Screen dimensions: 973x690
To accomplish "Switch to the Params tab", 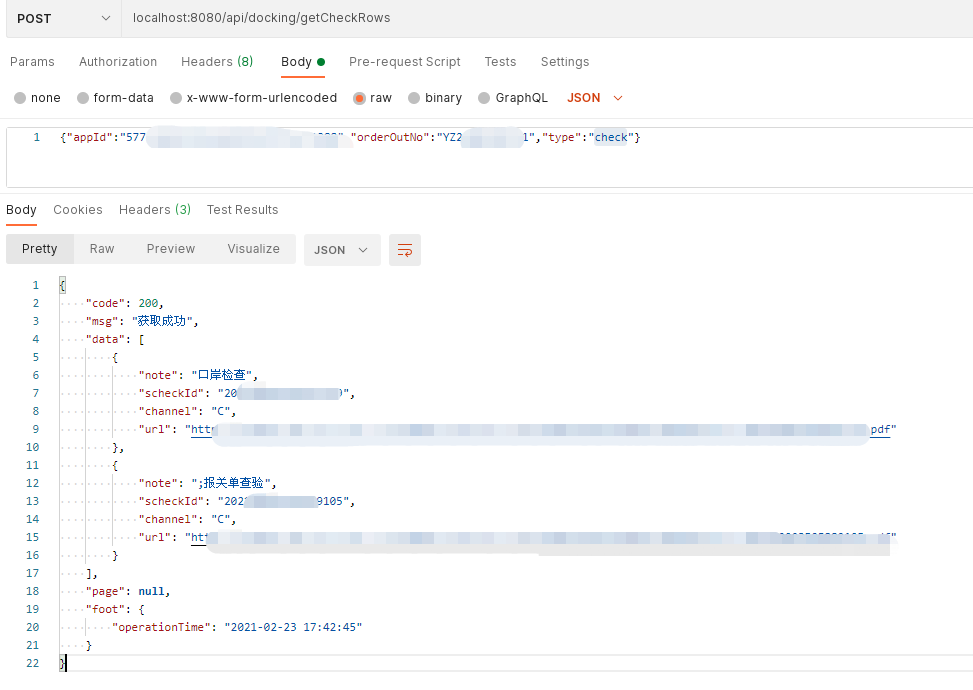I will (x=32, y=62).
